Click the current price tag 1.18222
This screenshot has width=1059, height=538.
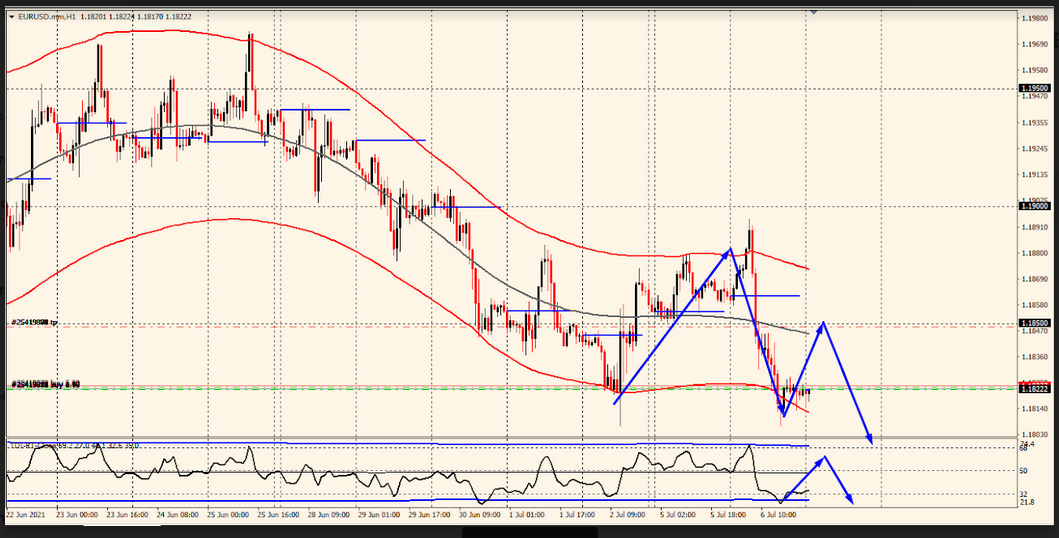1034,387
